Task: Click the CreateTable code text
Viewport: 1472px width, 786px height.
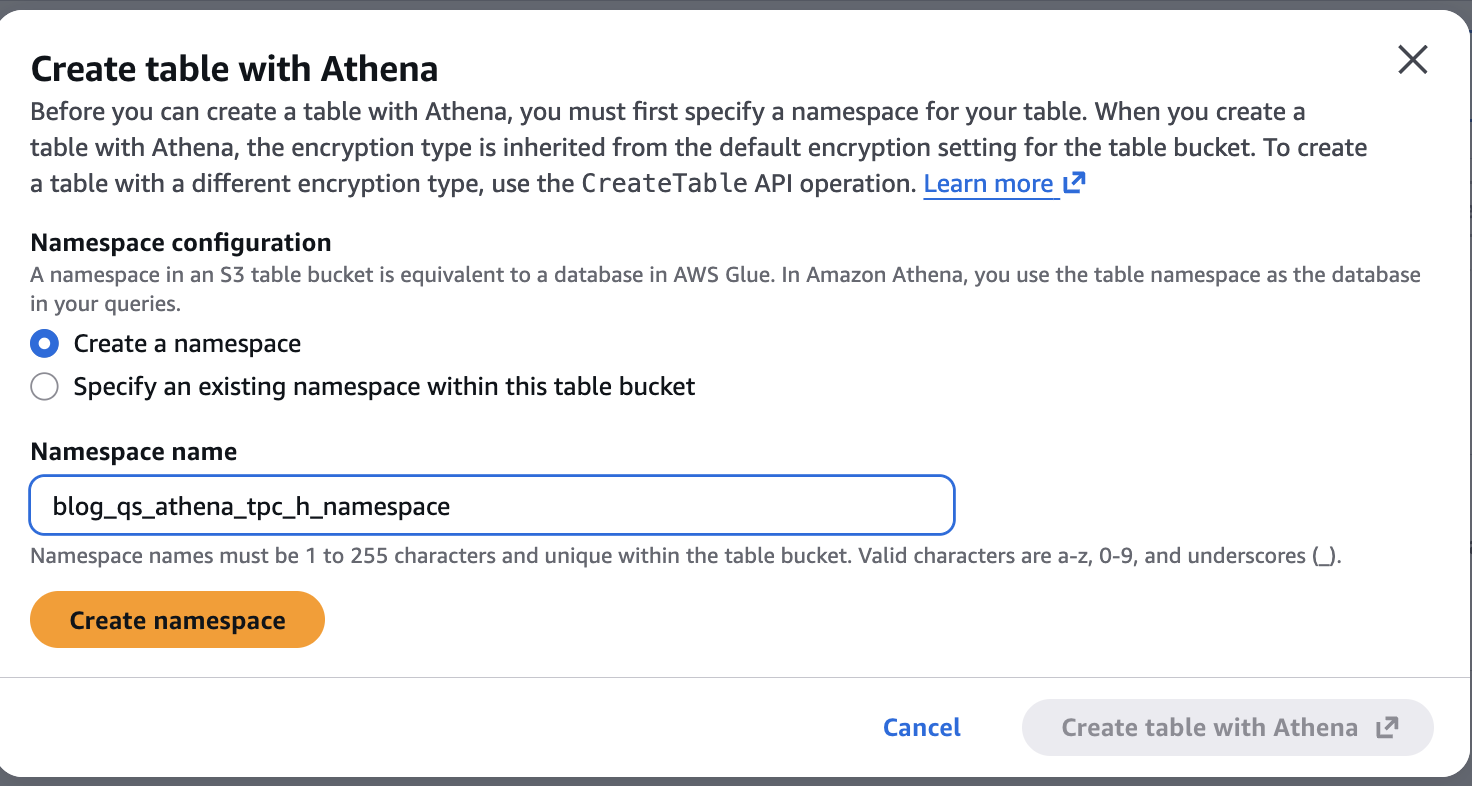Action: (664, 184)
